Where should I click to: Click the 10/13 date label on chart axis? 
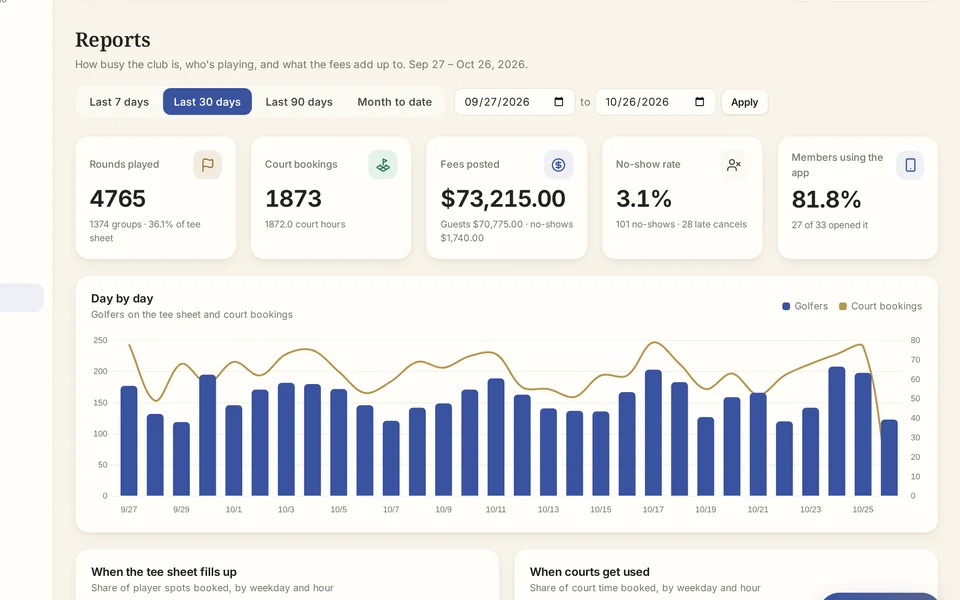point(548,509)
